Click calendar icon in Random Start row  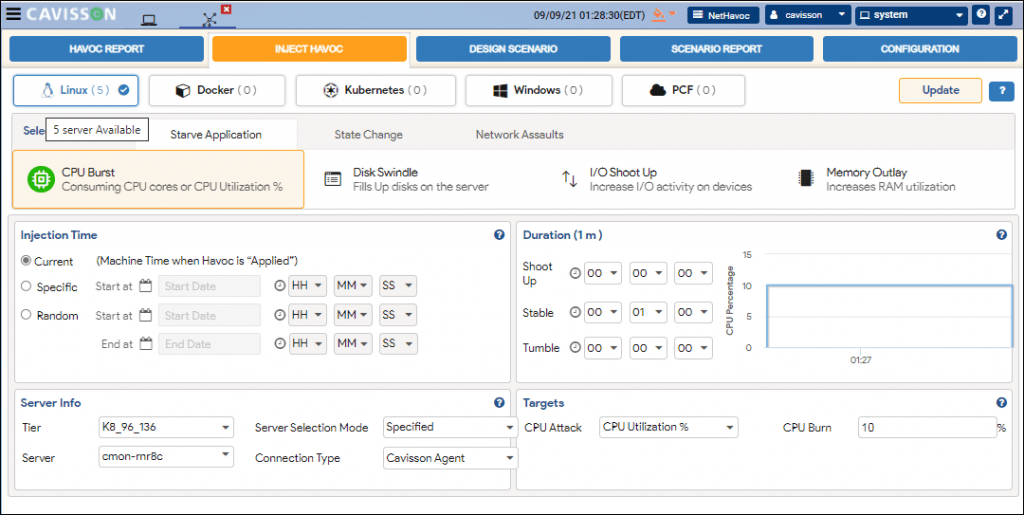pyautogui.click(x=146, y=315)
